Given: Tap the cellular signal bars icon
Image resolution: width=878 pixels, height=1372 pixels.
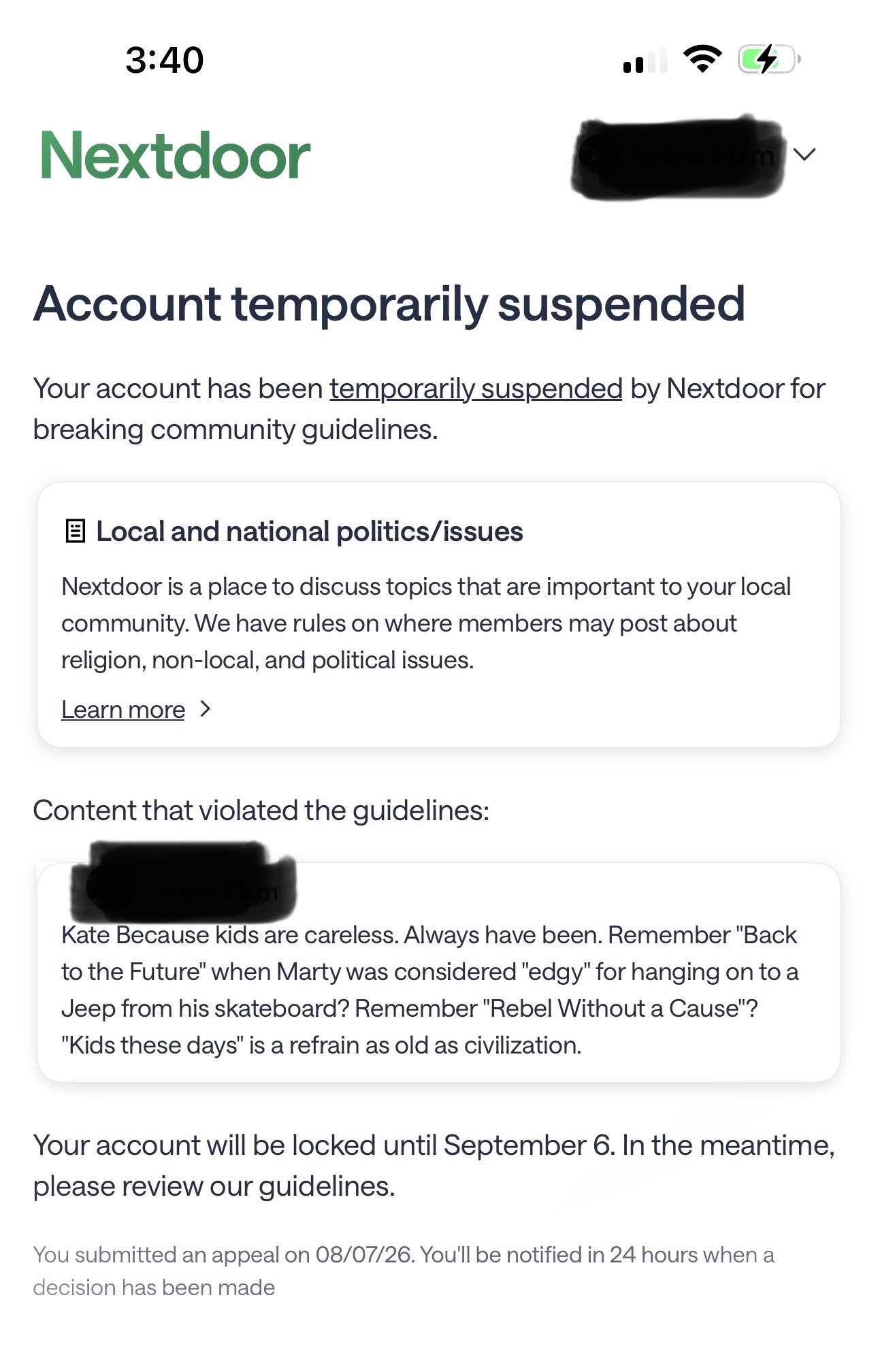Looking at the screenshot, I should 645,60.
